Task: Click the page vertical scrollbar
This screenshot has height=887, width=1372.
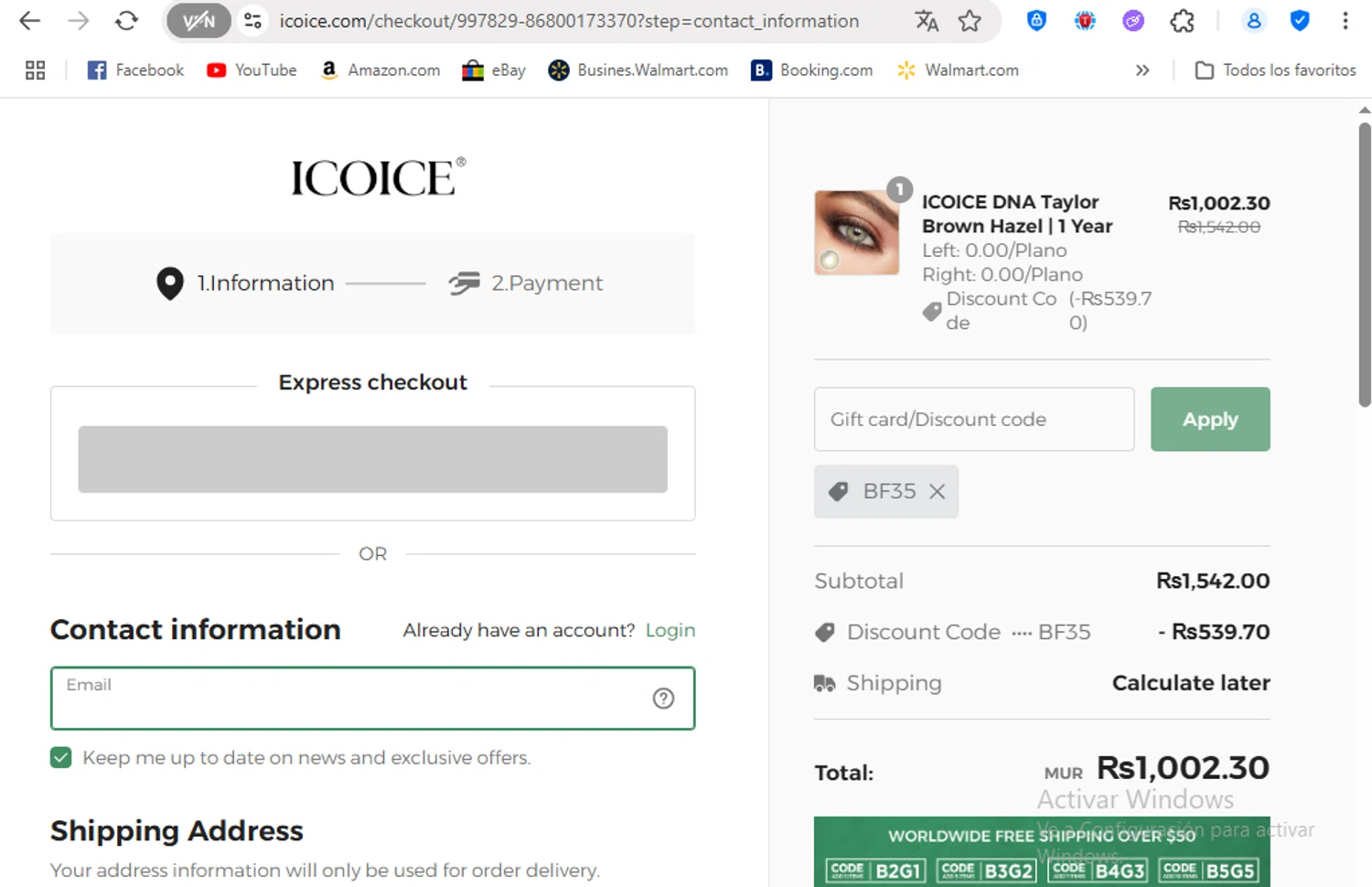Action: [1364, 265]
